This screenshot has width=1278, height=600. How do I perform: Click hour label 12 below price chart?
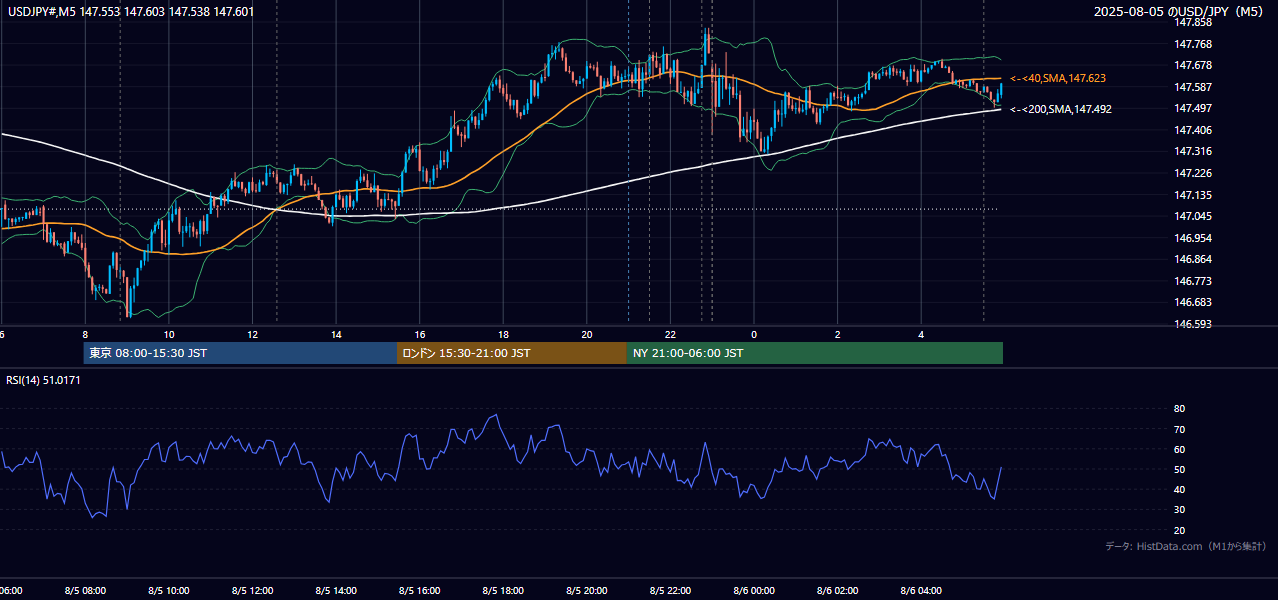pyautogui.click(x=253, y=334)
